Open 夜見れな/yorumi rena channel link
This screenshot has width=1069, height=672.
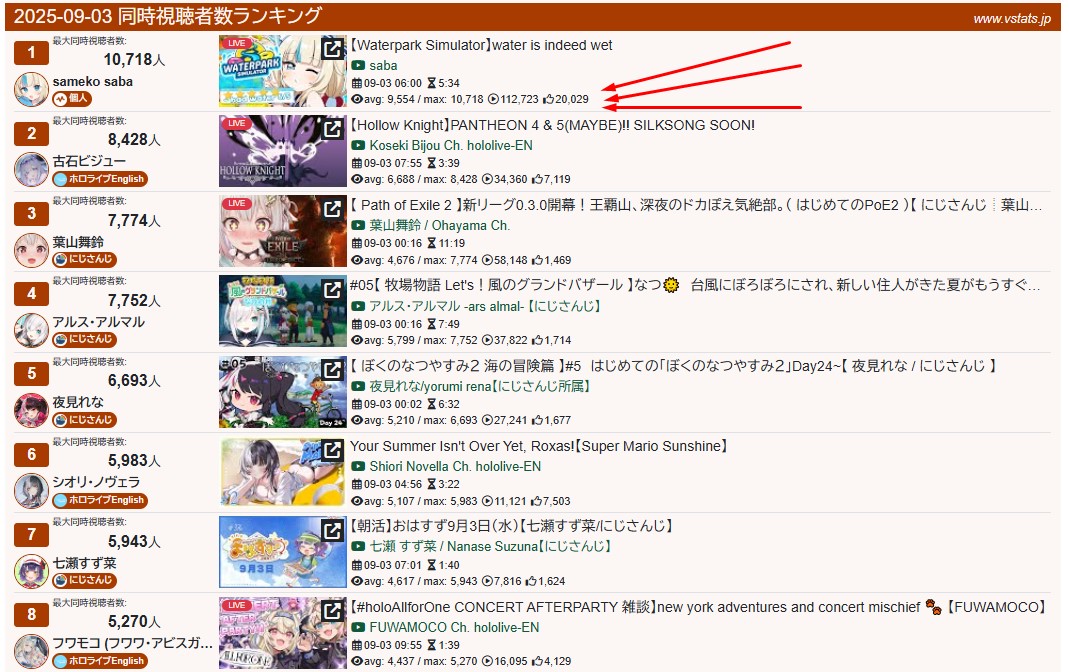479,386
